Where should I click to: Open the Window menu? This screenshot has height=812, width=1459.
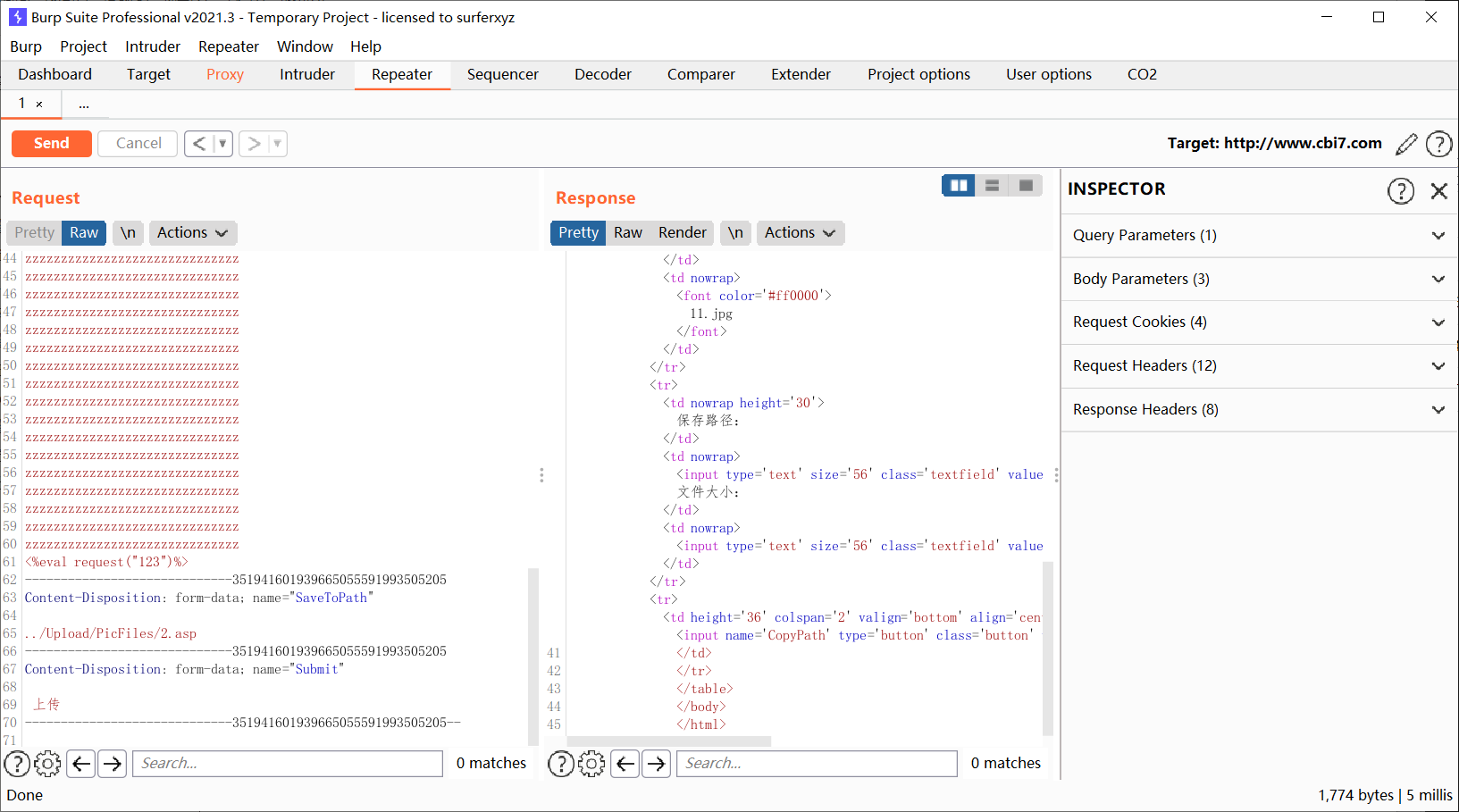click(305, 46)
